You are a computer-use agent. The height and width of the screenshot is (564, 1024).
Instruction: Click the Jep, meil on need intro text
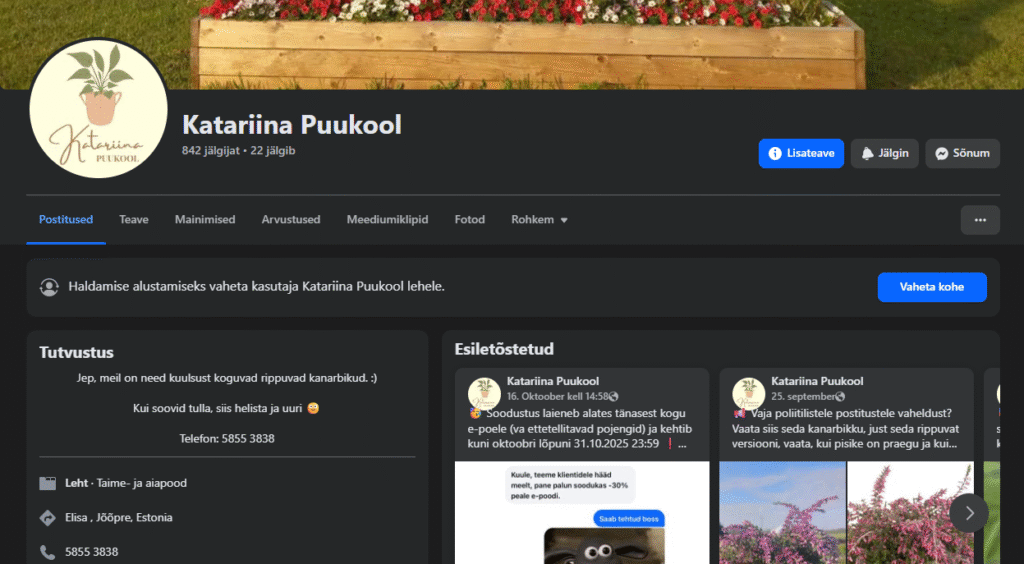pos(227,378)
